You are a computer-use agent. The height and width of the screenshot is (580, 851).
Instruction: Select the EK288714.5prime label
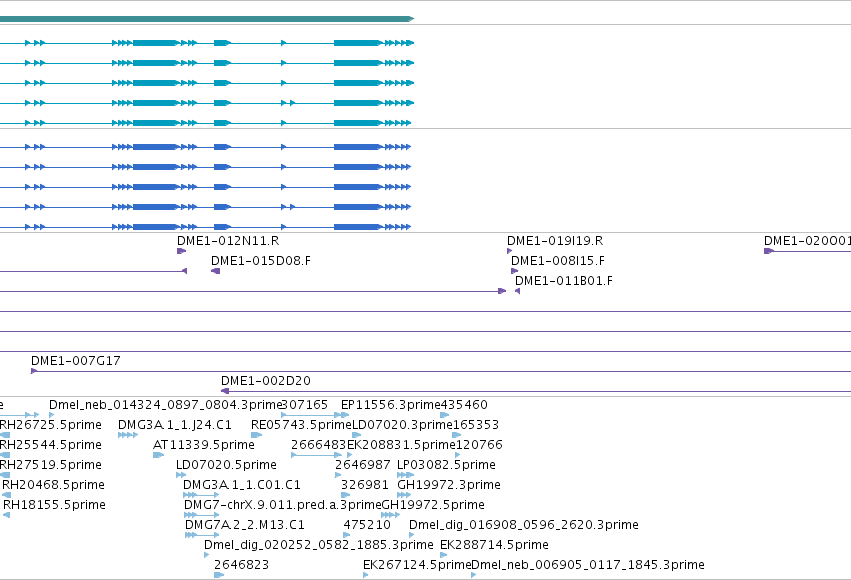[494, 545]
